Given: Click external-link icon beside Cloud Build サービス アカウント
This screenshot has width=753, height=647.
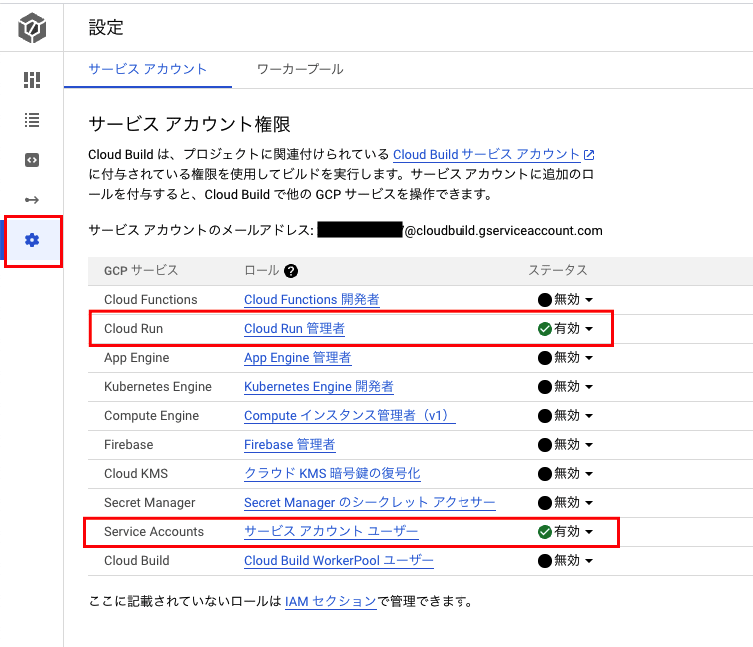Looking at the screenshot, I should click(589, 155).
